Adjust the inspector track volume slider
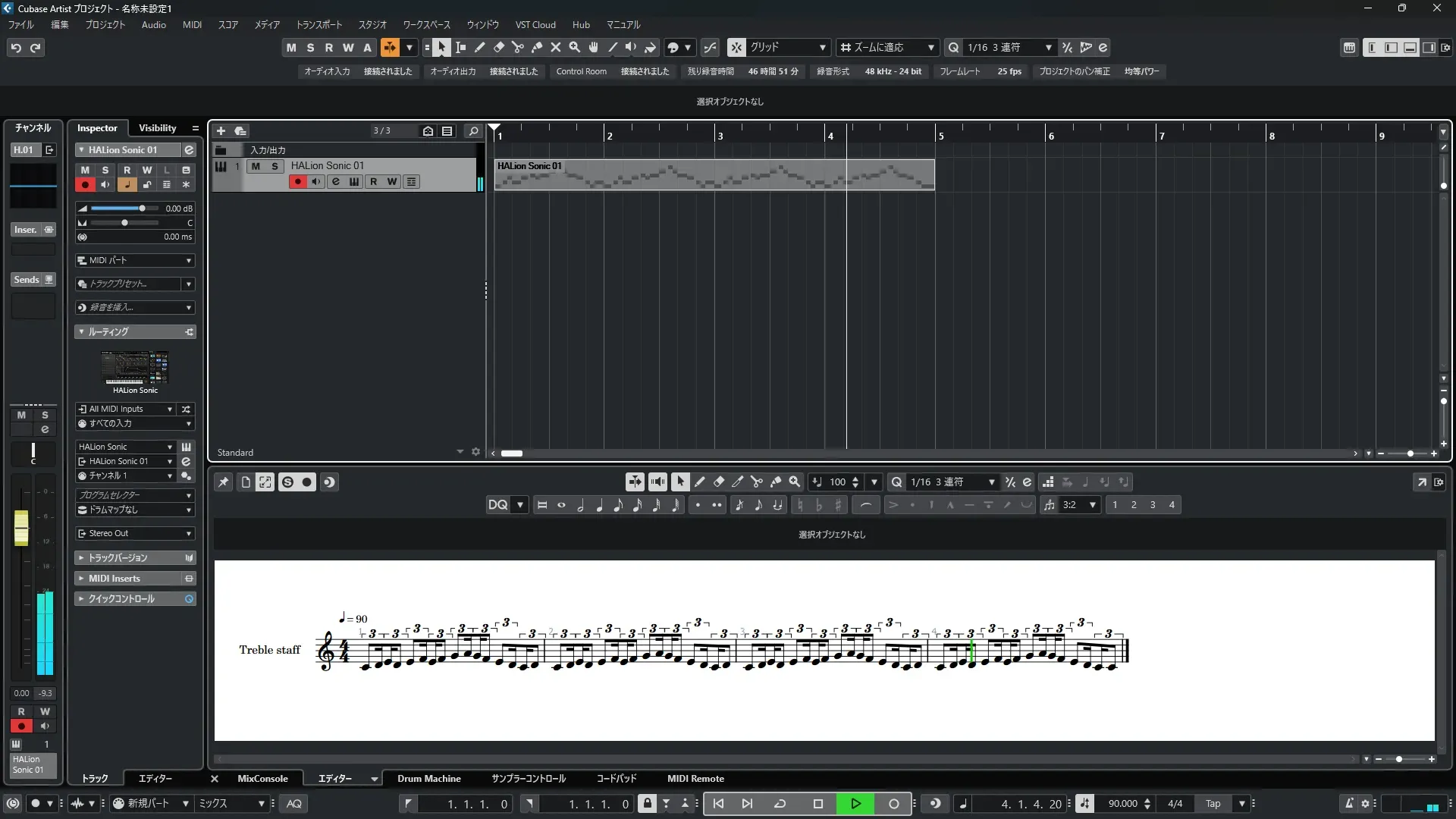Viewport: 1456px width, 819px height. (x=142, y=208)
